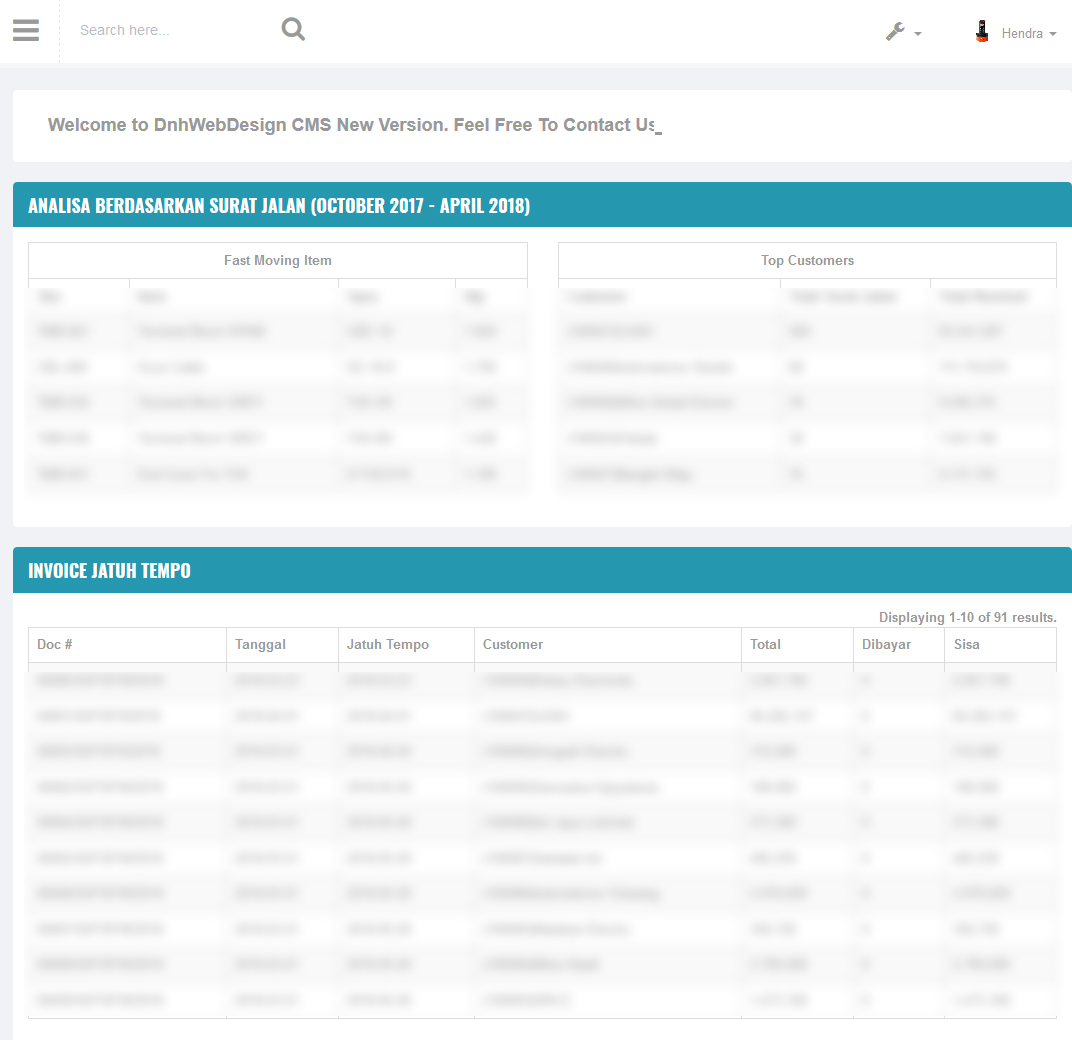Click the Fast Moving Item table heading

[278, 260]
